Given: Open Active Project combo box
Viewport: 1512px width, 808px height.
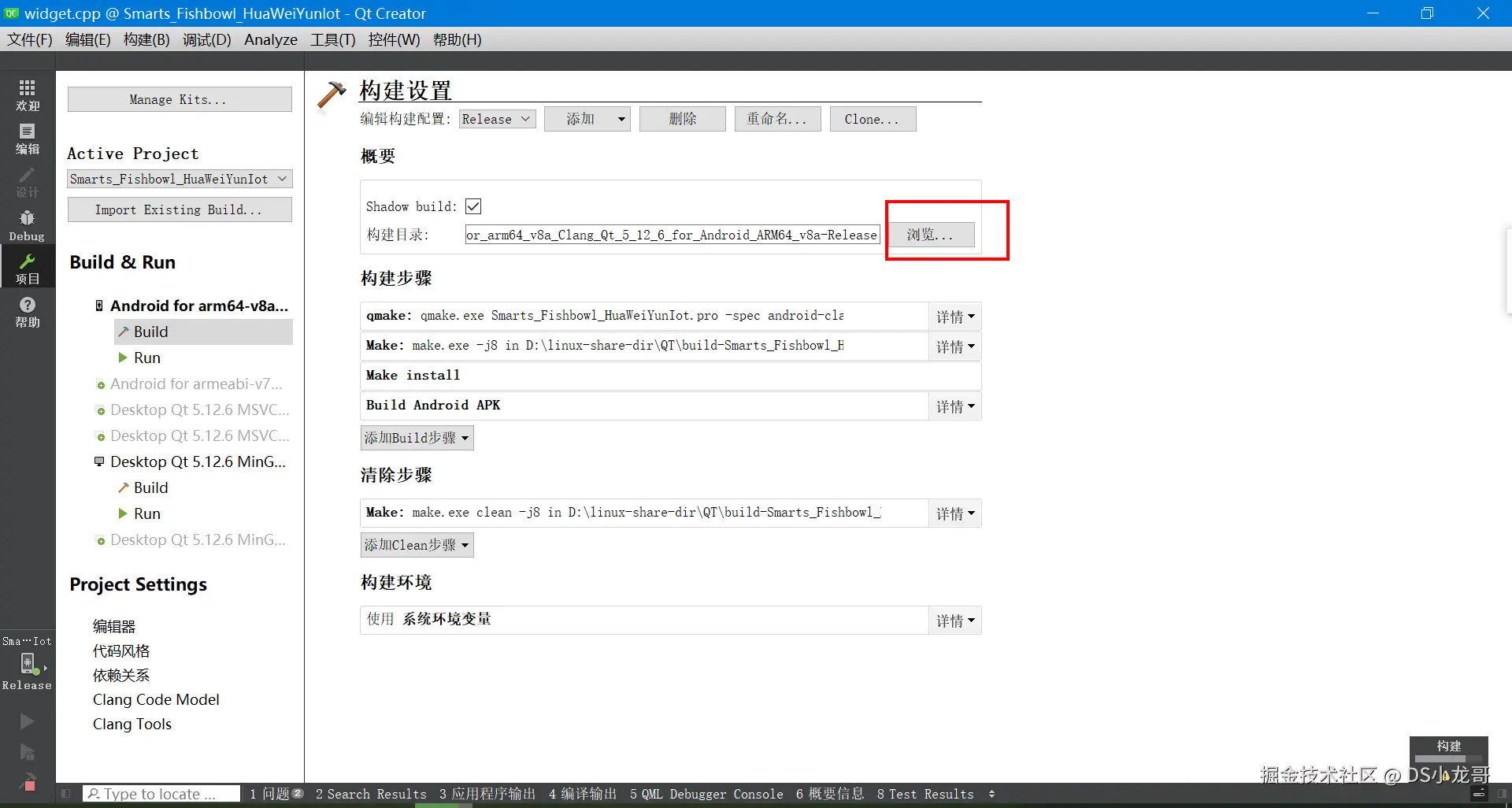Looking at the screenshot, I should pyautogui.click(x=180, y=179).
